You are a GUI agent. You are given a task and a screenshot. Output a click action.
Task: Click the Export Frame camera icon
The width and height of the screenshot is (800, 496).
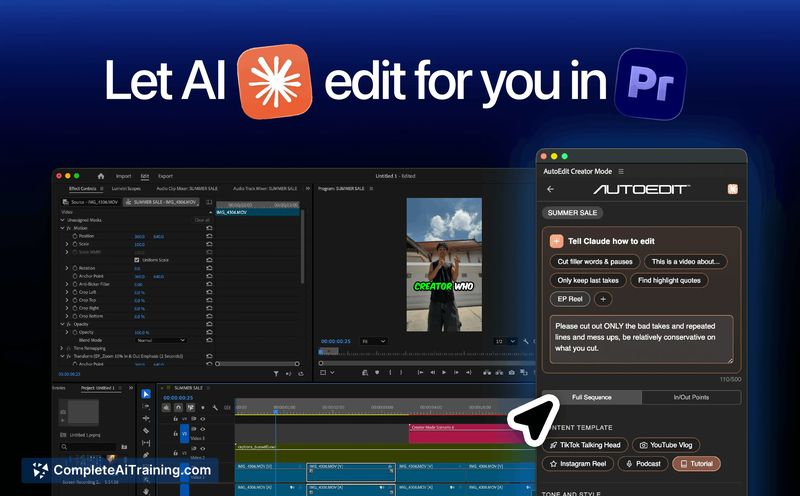point(512,373)
